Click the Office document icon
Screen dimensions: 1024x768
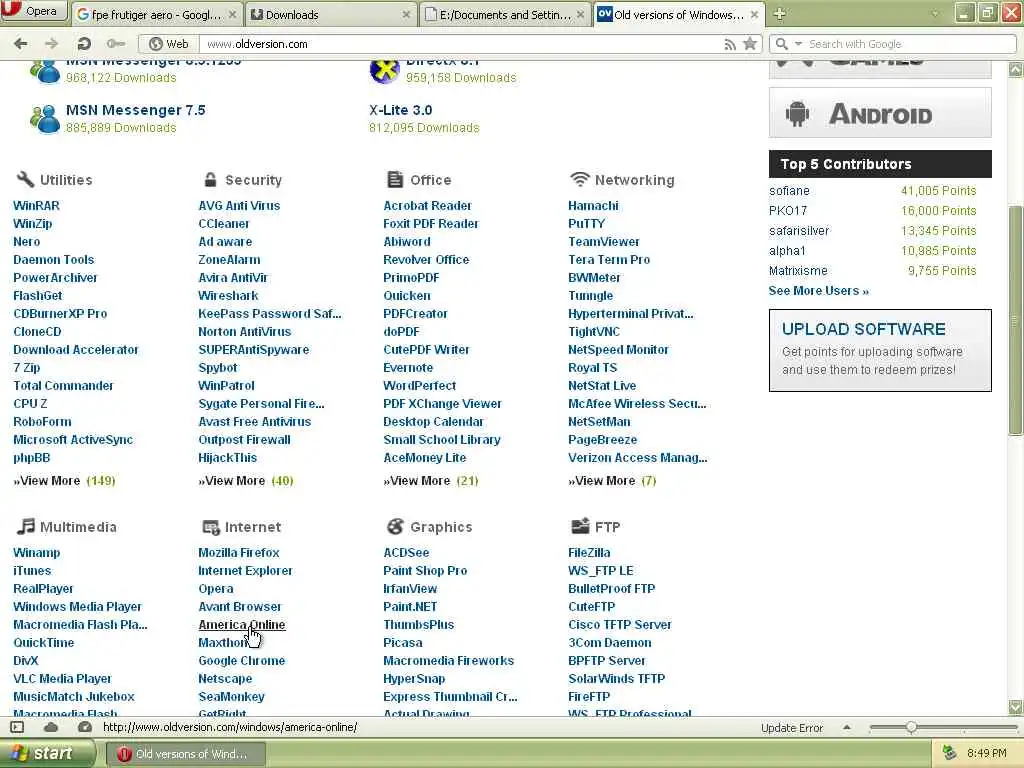click(395, 179)
